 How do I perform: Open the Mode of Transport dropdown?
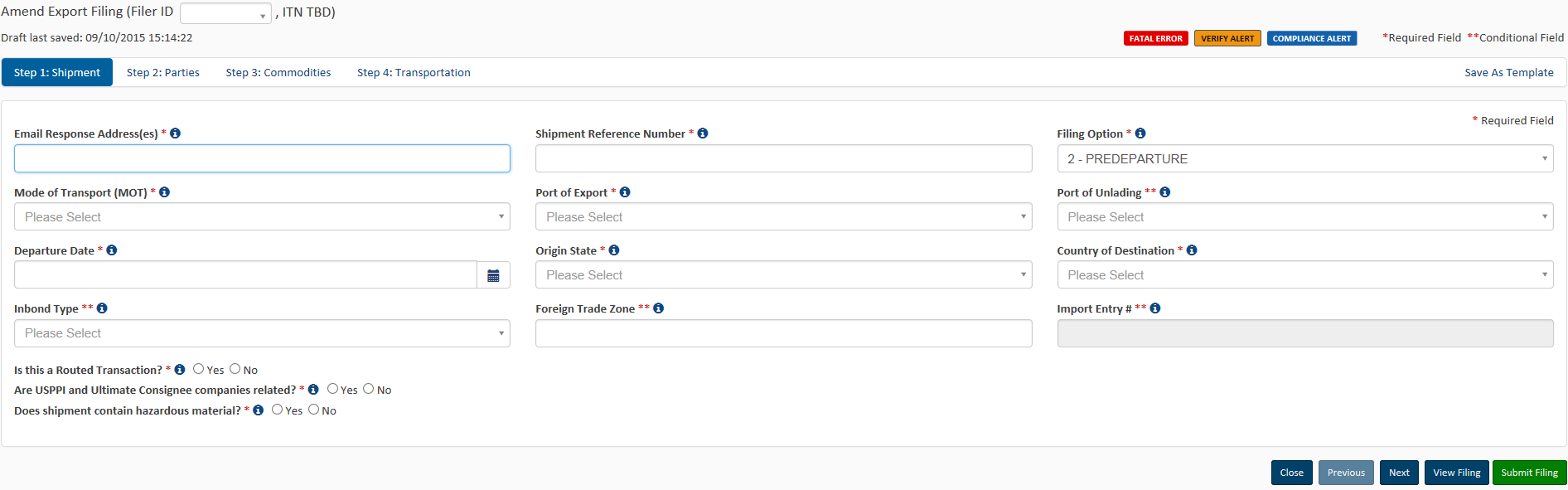262,217
